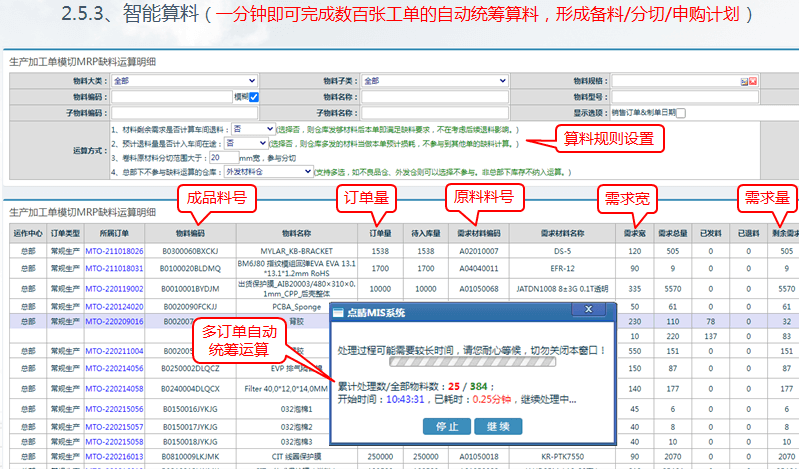
Task: Open work order link MTO-220216013
Action: [x=113, y=455]
